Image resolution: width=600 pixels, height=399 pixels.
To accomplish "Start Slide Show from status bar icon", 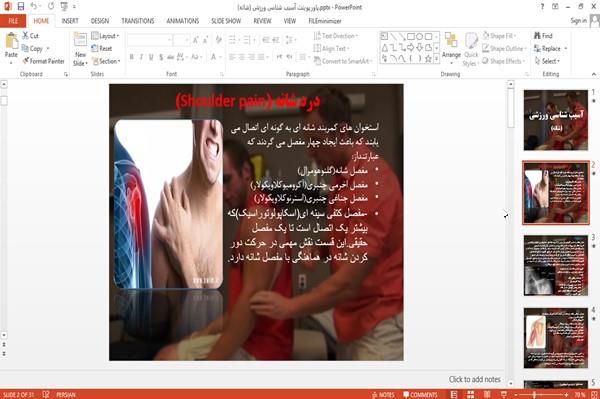I will (504, 394).
